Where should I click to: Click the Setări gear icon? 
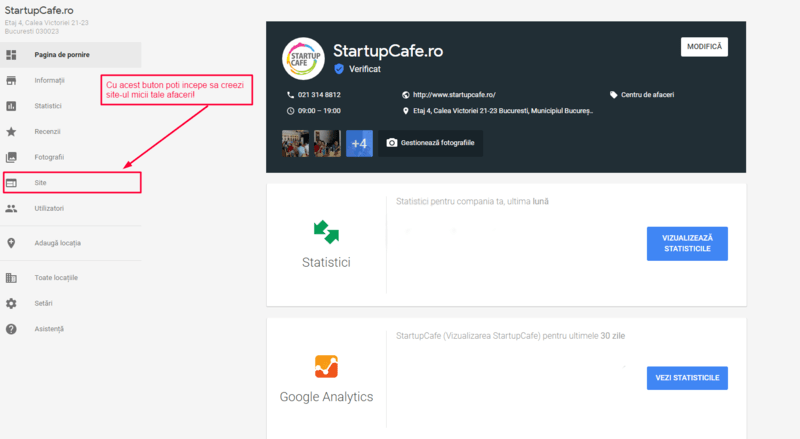coord(11,303)
